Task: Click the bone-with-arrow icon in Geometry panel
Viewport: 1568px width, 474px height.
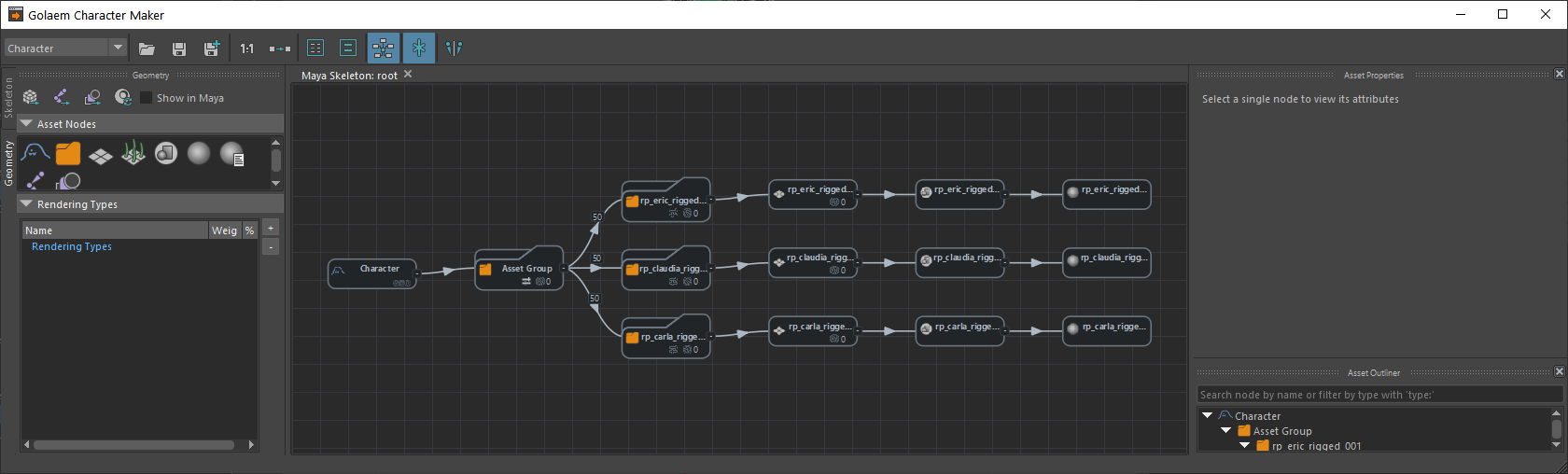Action: [x=62, y=97]
